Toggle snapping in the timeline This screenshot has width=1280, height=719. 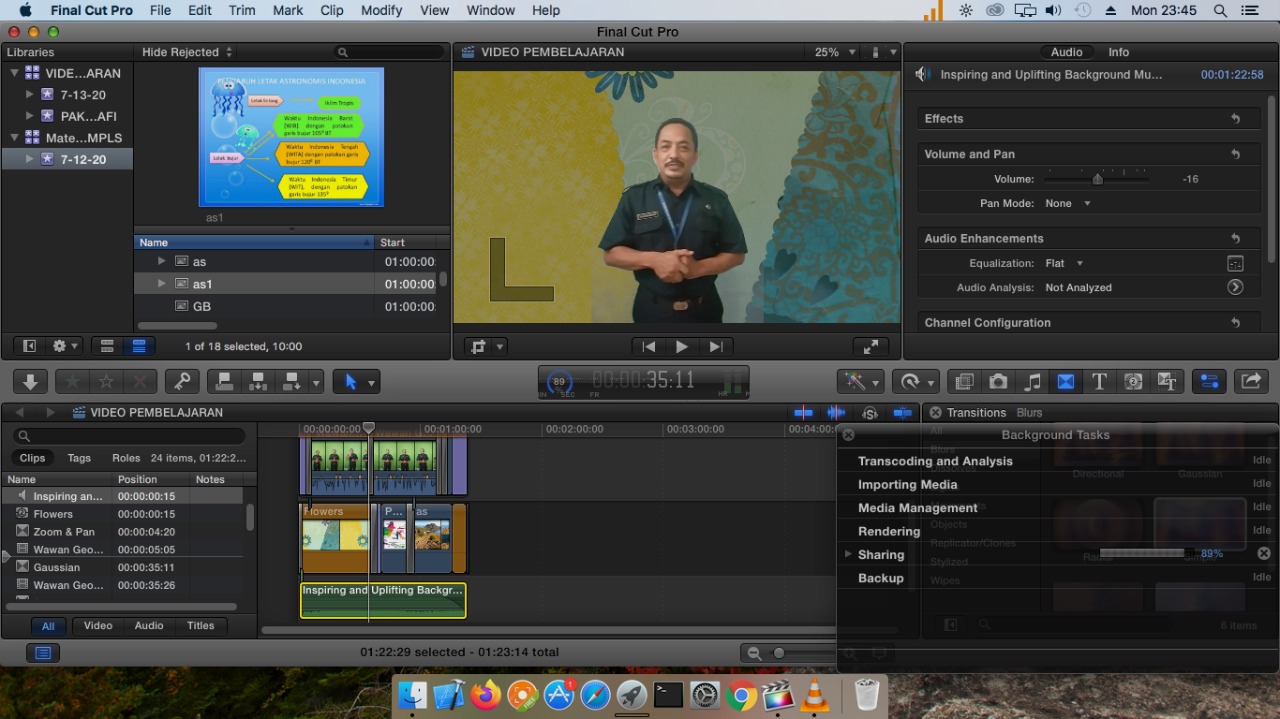pos(902,413)
